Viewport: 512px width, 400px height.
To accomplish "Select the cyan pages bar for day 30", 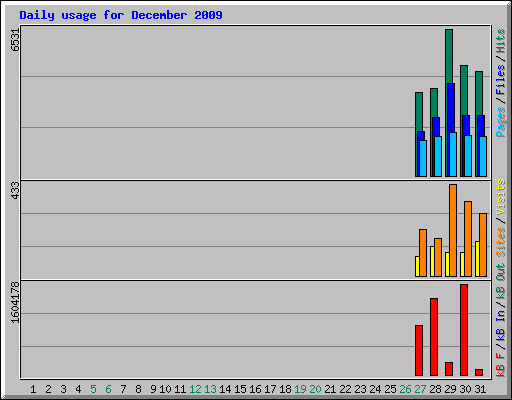I will 468,156.
